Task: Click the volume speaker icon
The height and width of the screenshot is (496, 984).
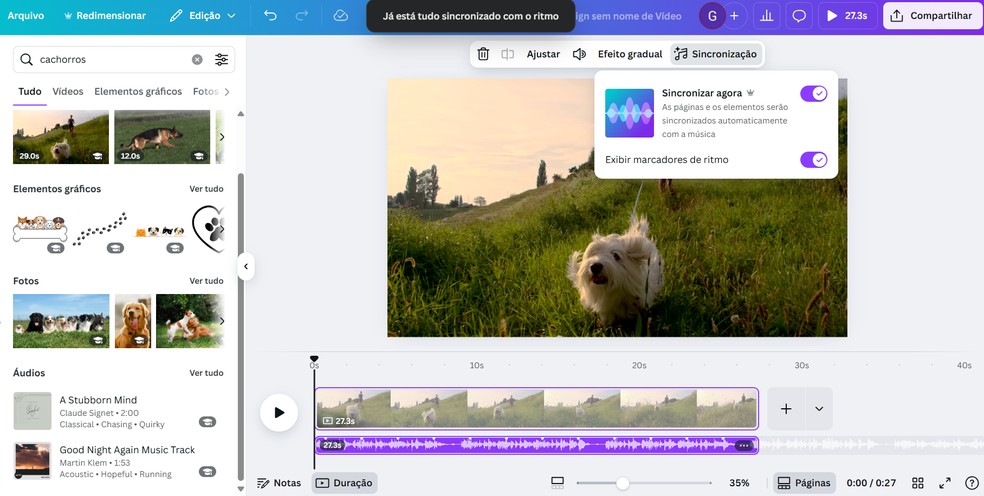Action: pyautogui.click(x=579, y=54)
